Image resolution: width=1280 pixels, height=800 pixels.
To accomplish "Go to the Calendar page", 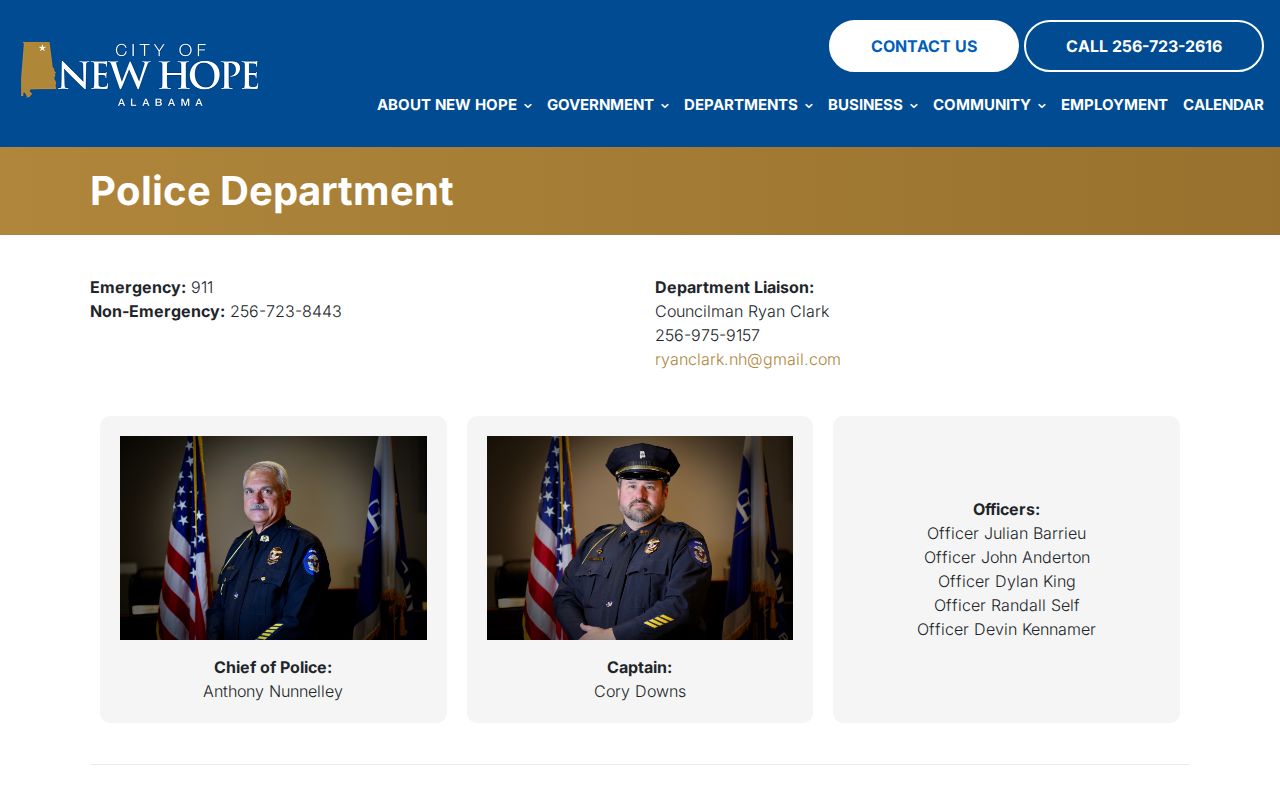I will pos(1223,105).
